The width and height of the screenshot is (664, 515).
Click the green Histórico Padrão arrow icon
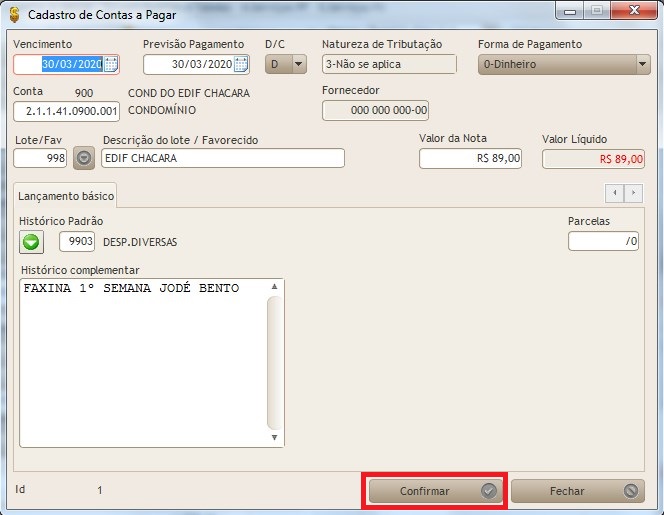coord(32,241)
